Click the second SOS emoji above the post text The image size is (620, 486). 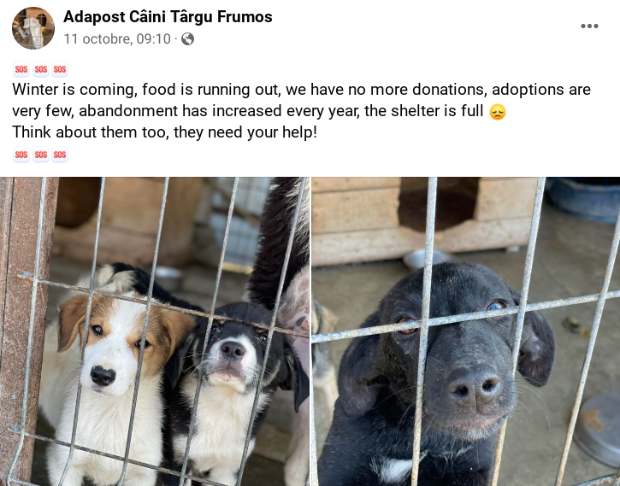click(41, 70)
